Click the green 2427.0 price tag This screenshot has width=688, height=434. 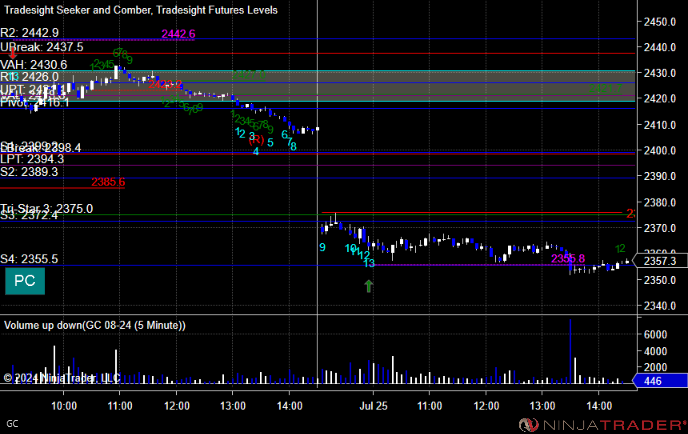(x=249, y=75)
